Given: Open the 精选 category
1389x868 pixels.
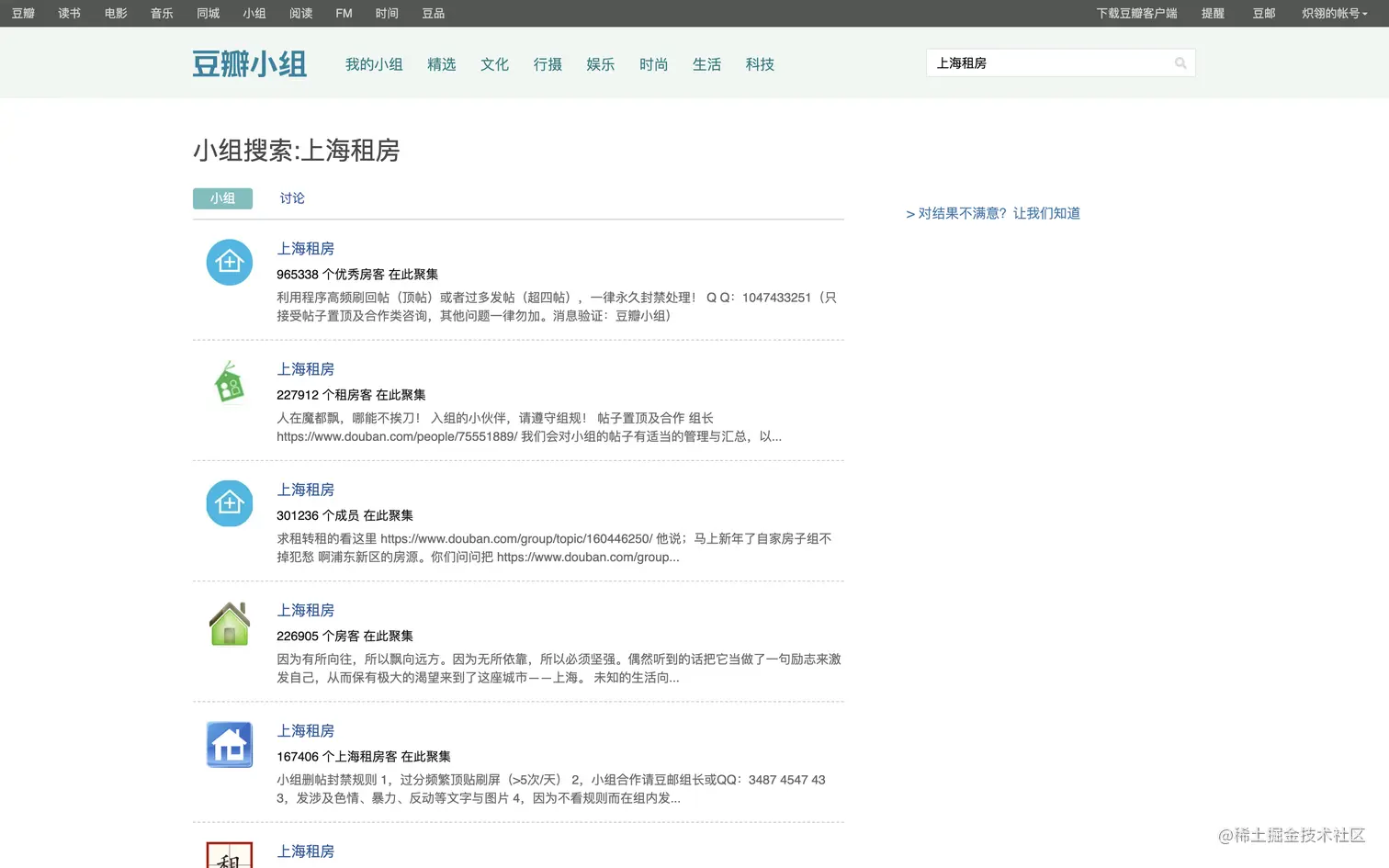Looking at the screenshot, I should pyautogui.click(x=442, y=64).
